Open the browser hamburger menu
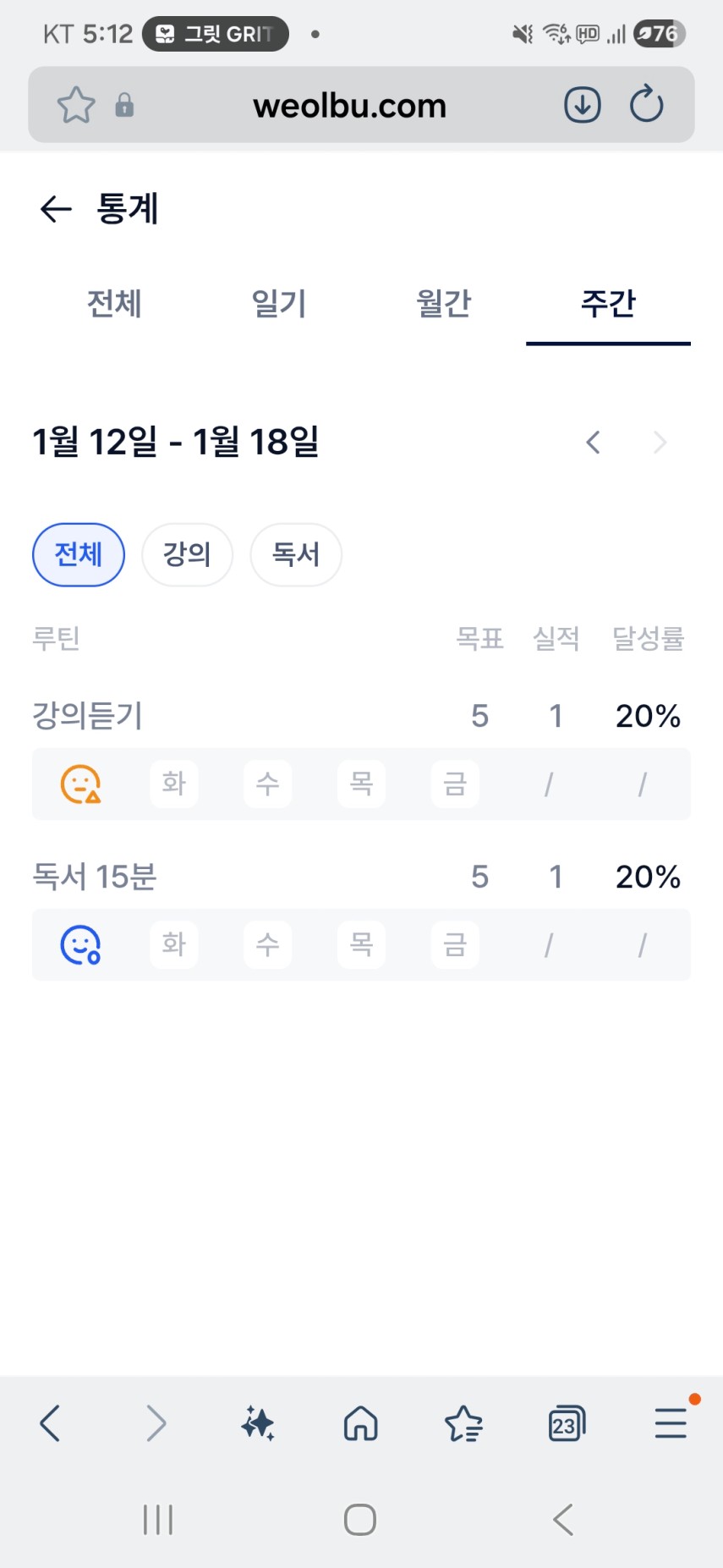The width and height of the screenshot is (723, 1568). click(671, 1423)
